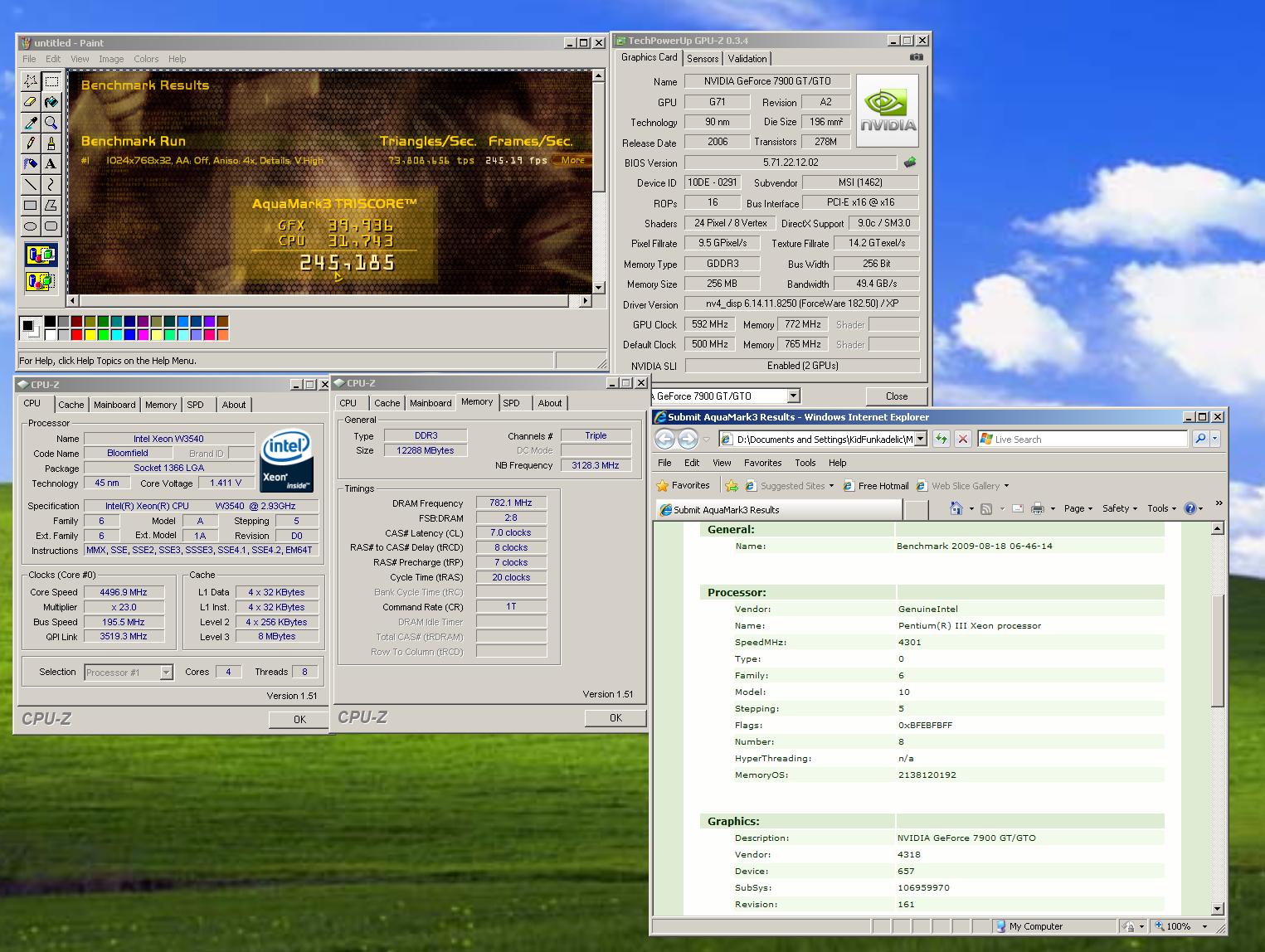This screenshot has height=952, width=1265.
Task: Open the Free Hotmail favorites link
Action: (876, 486)
